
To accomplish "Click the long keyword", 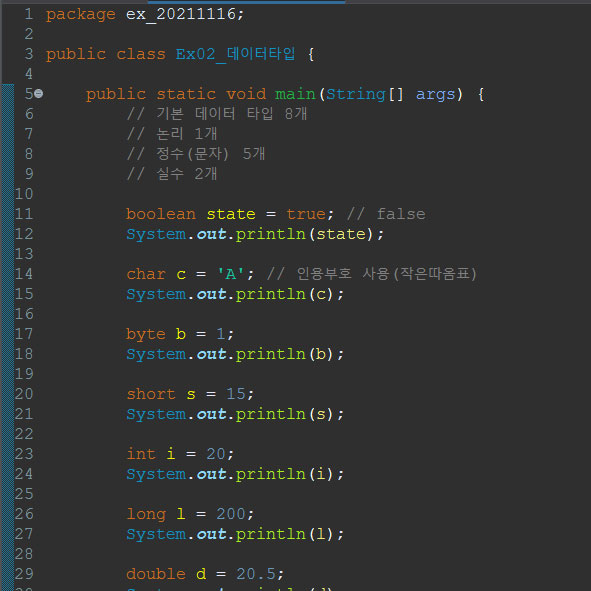I will [x=146, y=514].
